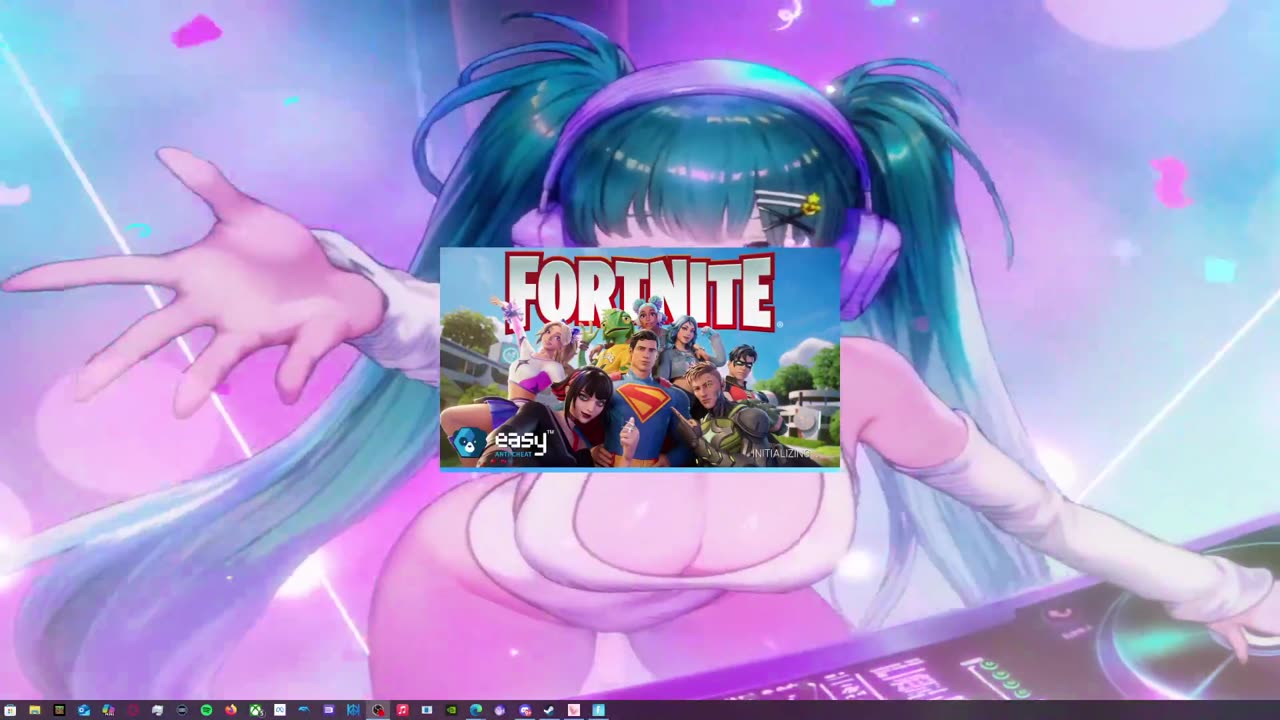Click the Fortnite splash screen artwork
Viewport: 1280px width, 720px height.
[640, 358]
